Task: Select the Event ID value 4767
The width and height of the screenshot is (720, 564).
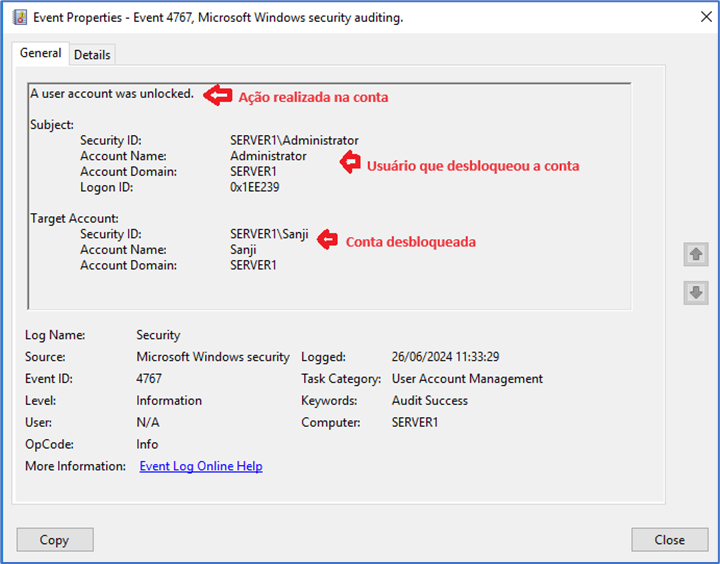Action: pyautogui.click(x=149, y=379)
